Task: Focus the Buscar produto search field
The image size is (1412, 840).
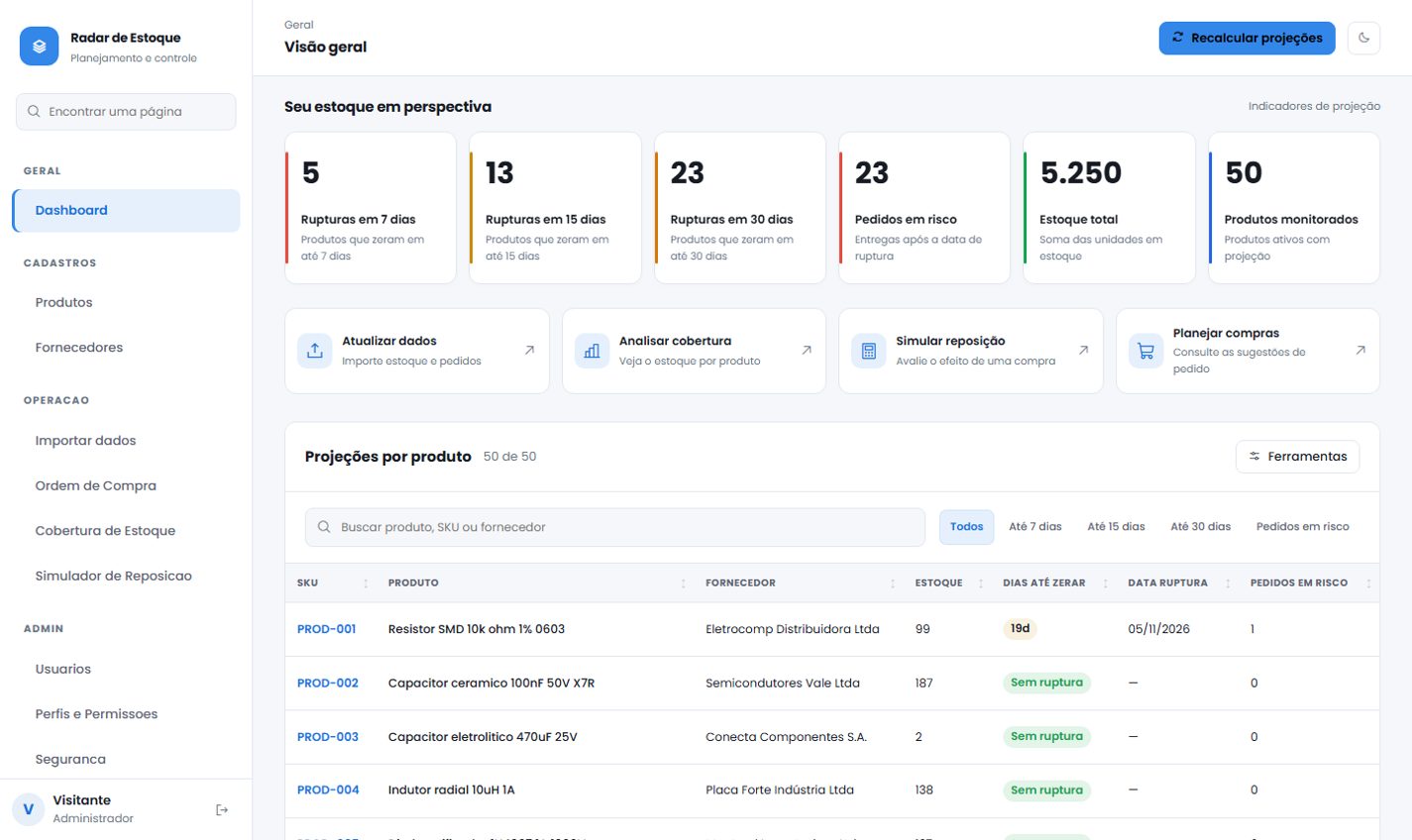Action: (x=614, y=527)
